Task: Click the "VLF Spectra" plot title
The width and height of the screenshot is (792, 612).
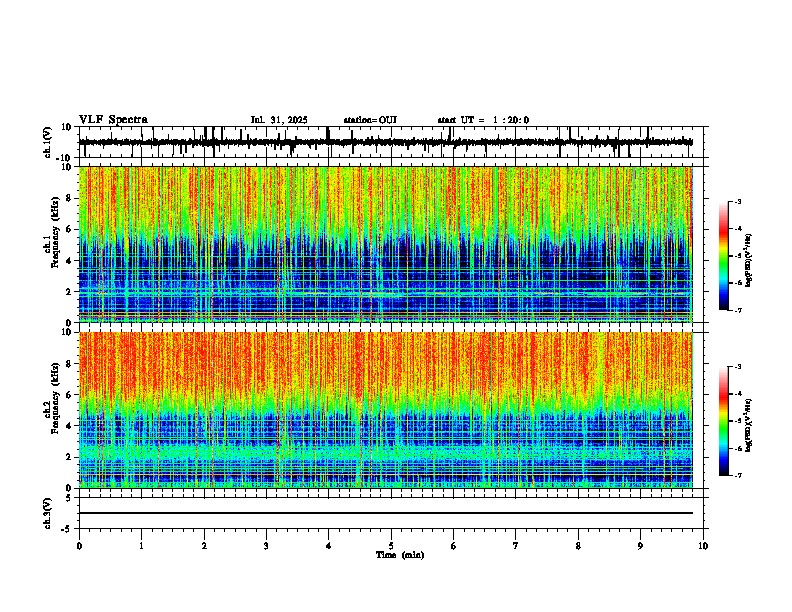Action: [x=113, y=120]
